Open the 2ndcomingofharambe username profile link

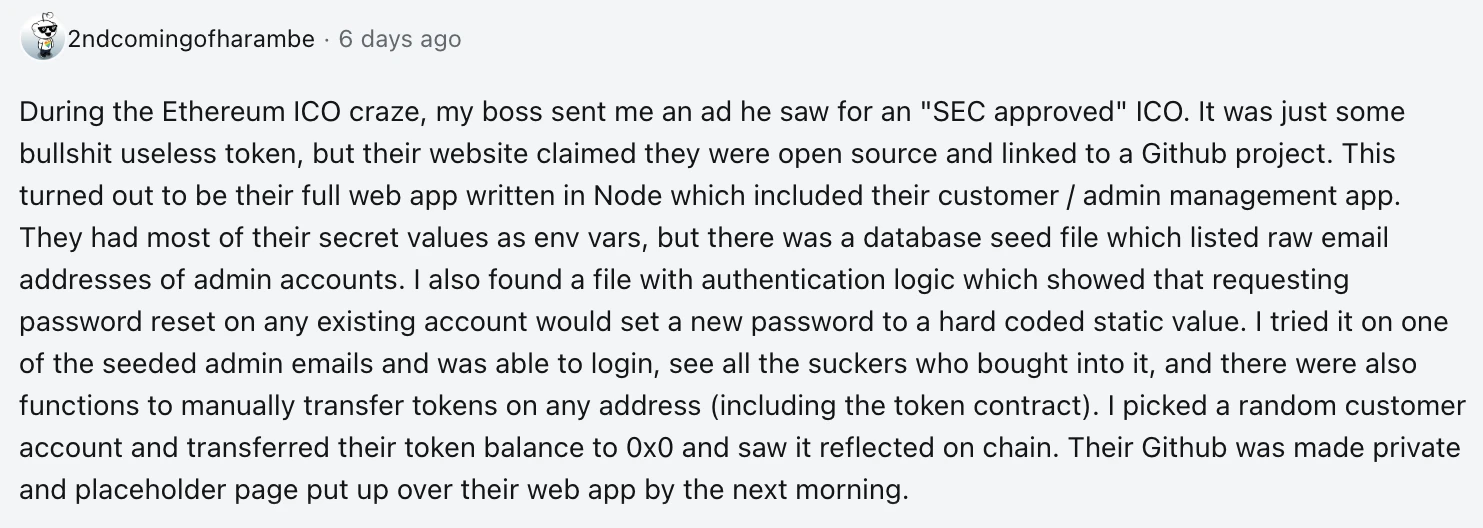190,39
